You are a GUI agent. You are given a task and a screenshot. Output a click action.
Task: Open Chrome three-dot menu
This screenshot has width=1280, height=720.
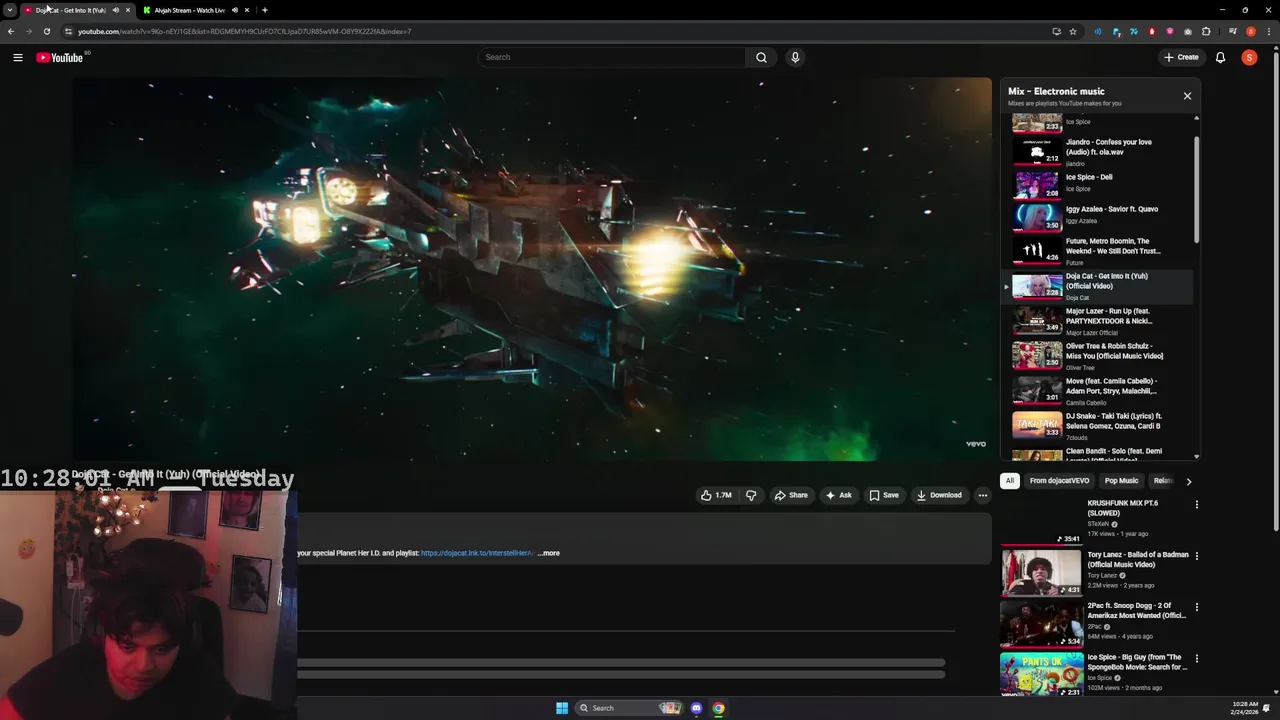[x=1269, y=31]
